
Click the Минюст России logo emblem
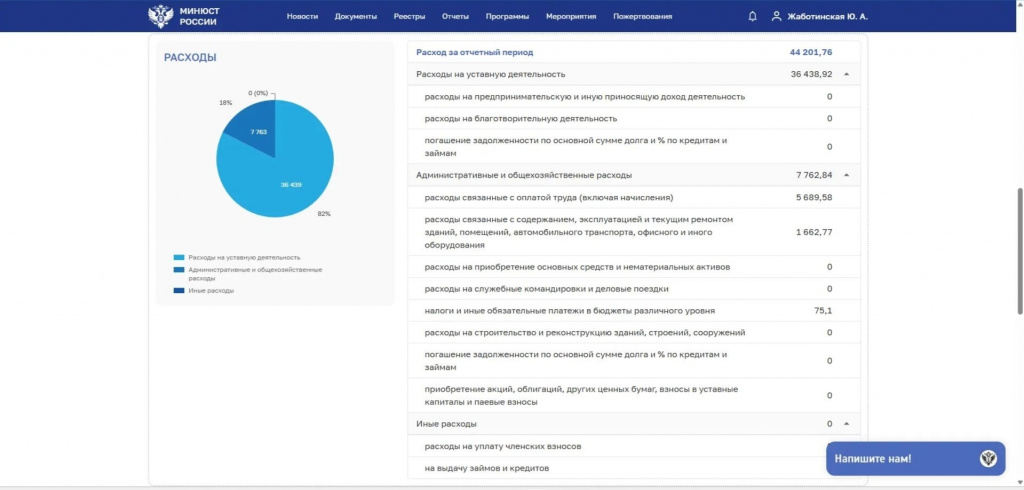coord(160,16)
